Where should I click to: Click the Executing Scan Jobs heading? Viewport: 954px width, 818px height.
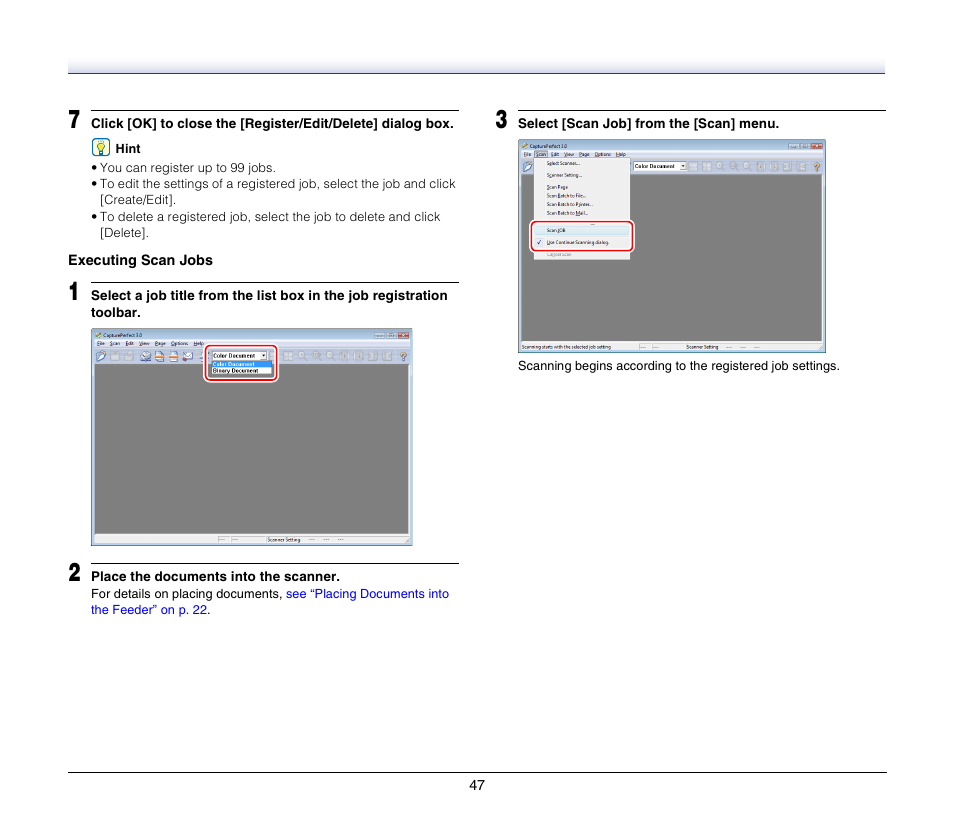(141, 260)
